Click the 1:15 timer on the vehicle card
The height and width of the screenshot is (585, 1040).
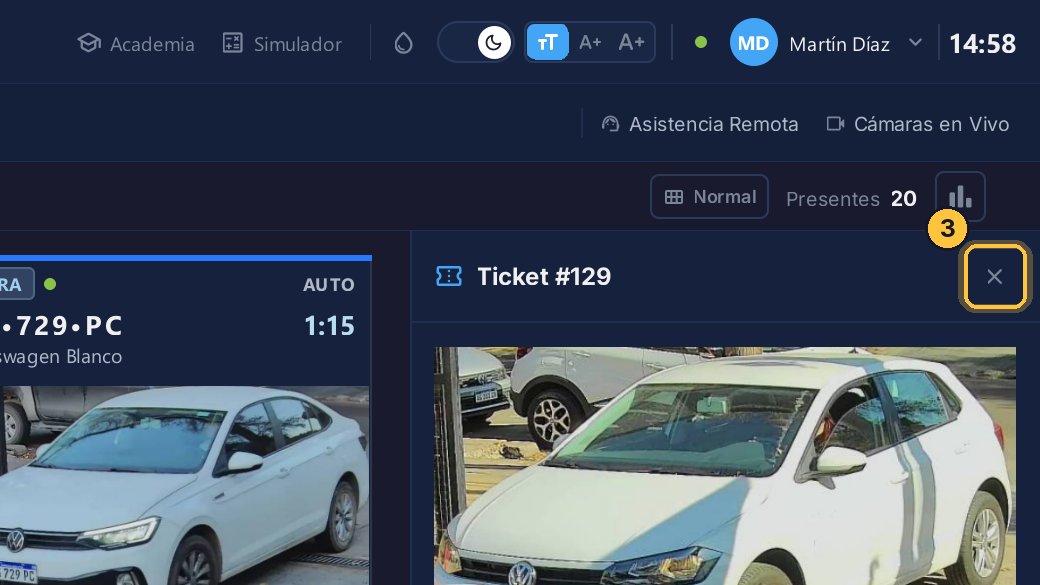pos(329,326)
